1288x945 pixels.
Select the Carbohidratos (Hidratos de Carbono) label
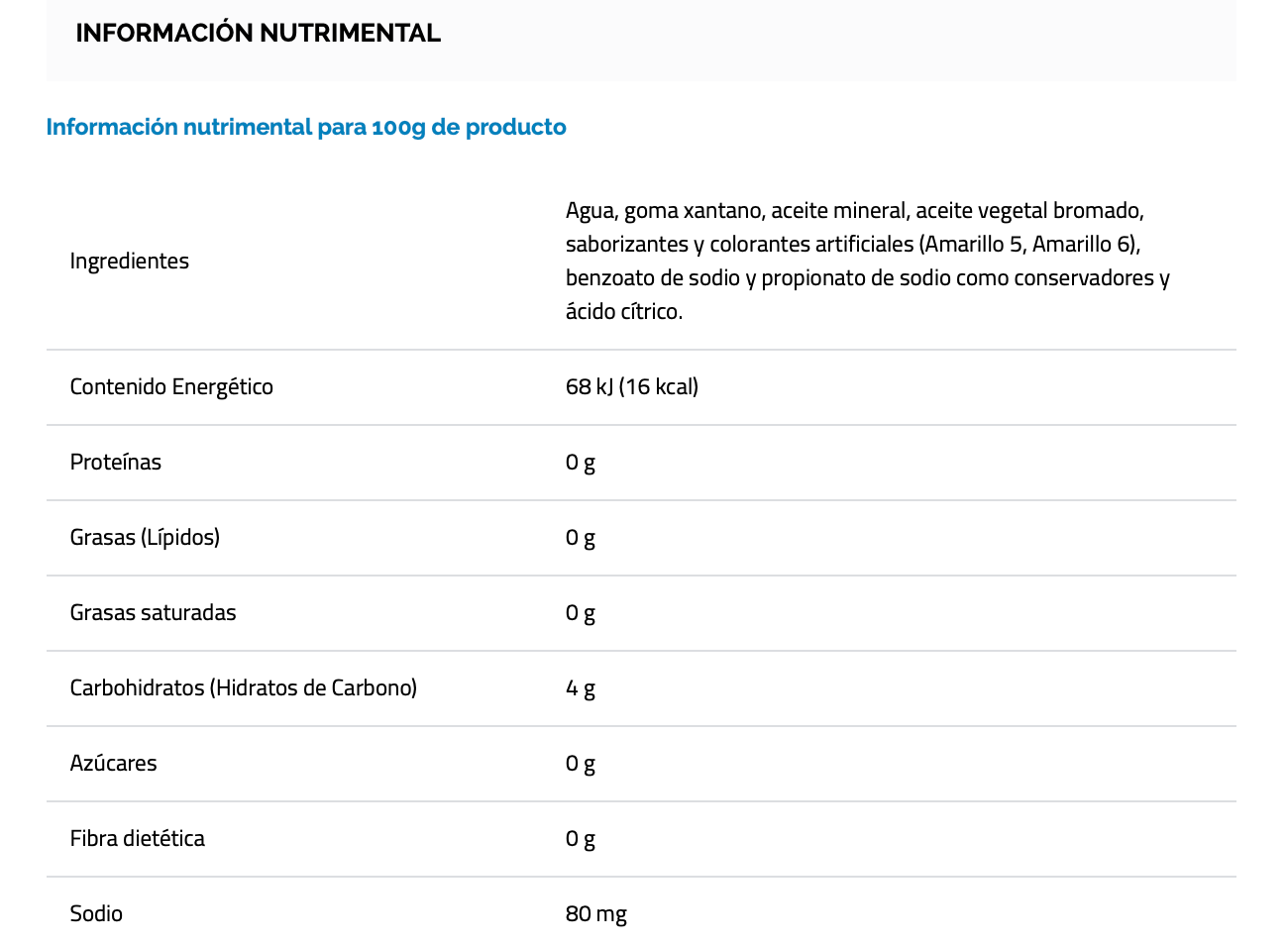(244, 687)
